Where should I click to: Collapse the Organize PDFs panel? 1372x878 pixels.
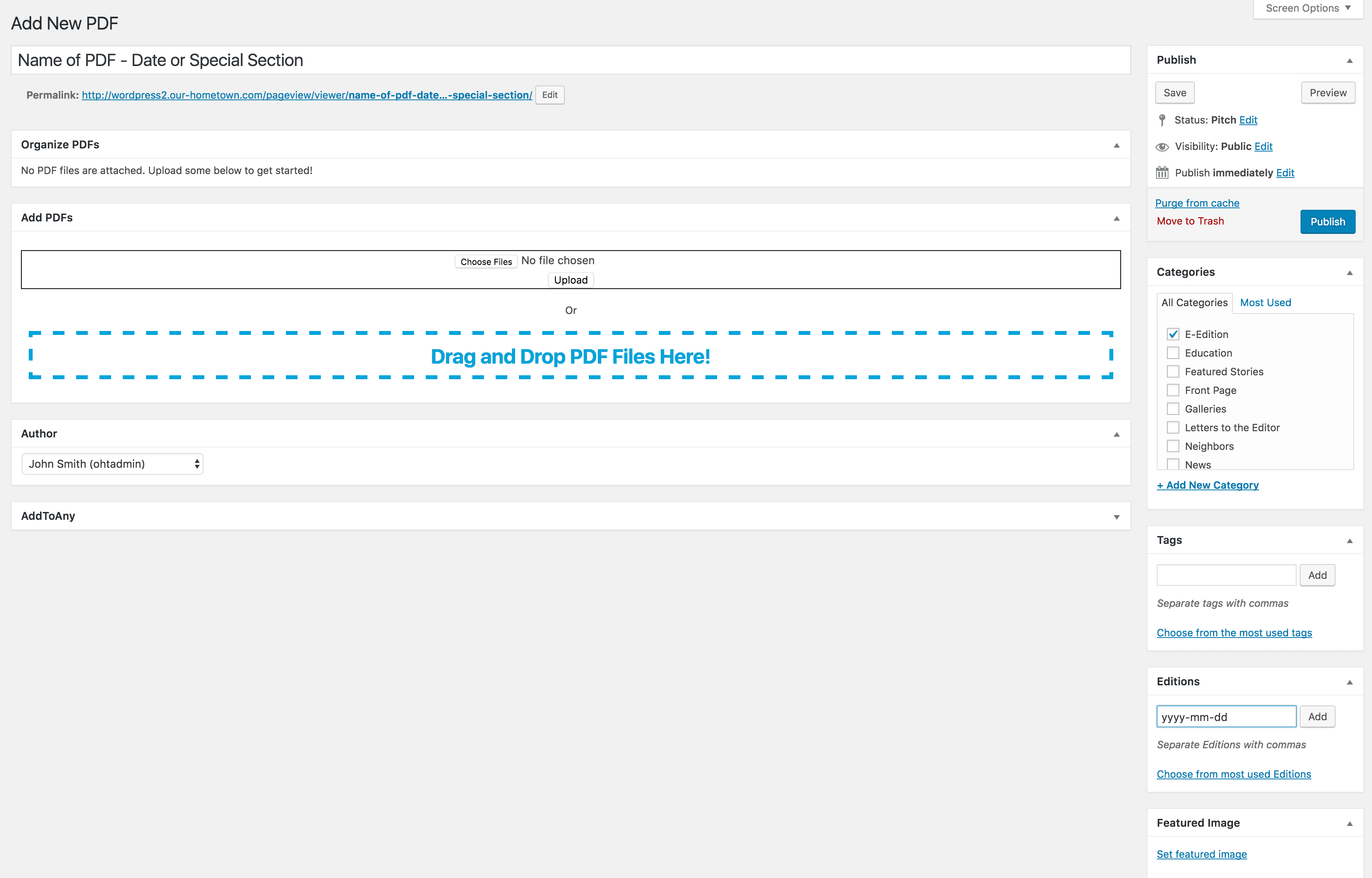tap(1116, 145)
